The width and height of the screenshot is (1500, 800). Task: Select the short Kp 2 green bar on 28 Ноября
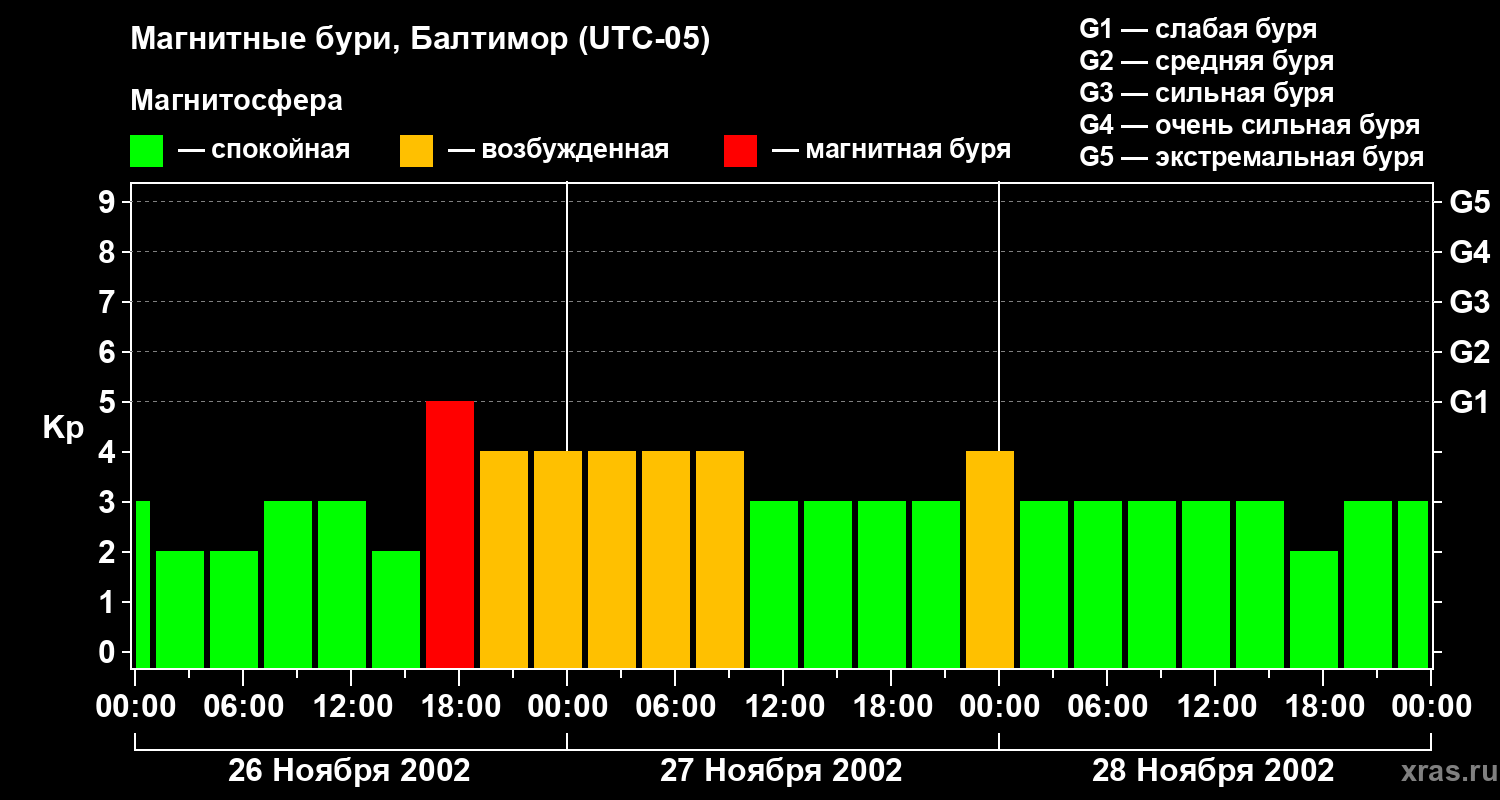pyautogui.click(x=1314, y=609)
